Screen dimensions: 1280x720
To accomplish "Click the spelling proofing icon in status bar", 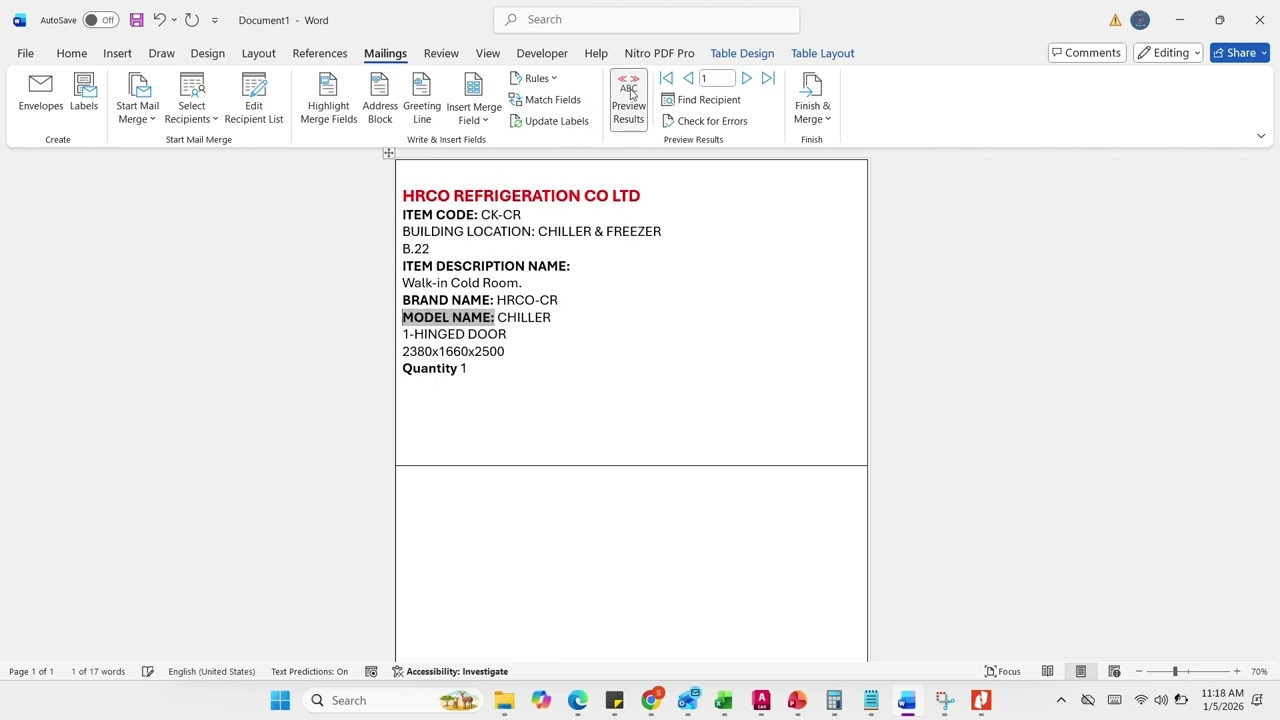I will pos(147,672).
